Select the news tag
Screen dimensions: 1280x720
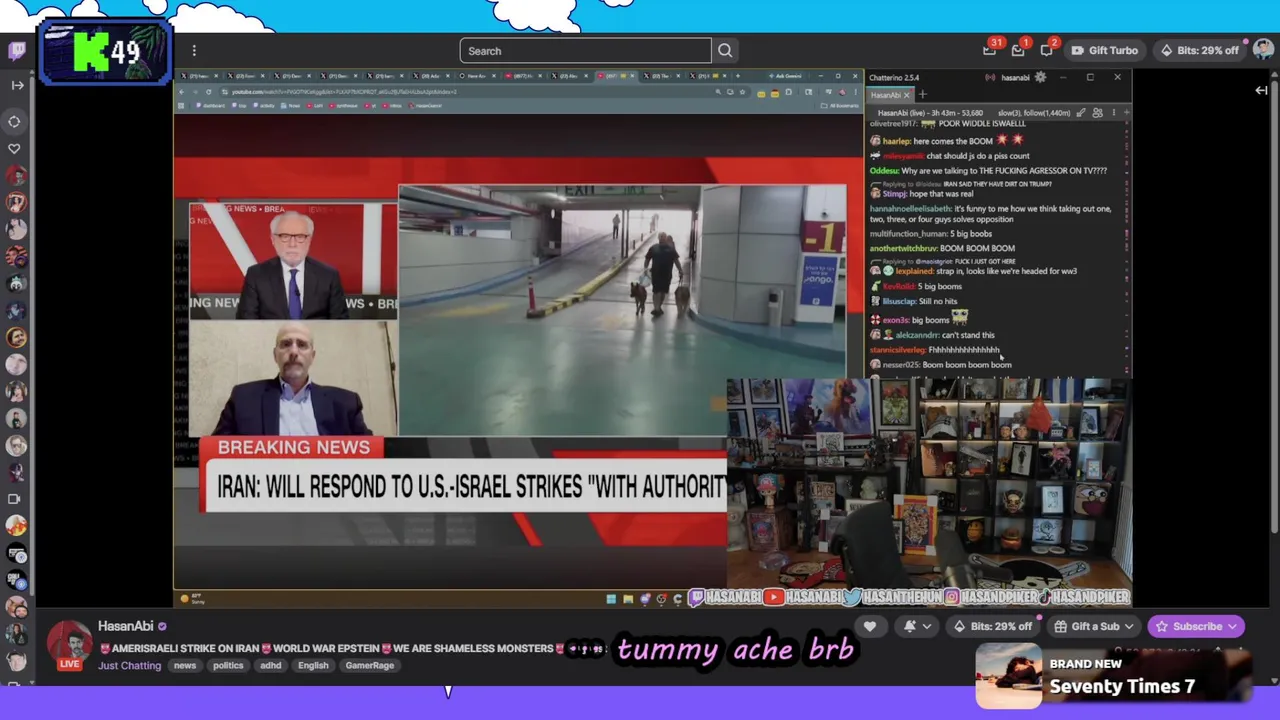(185, 665)
